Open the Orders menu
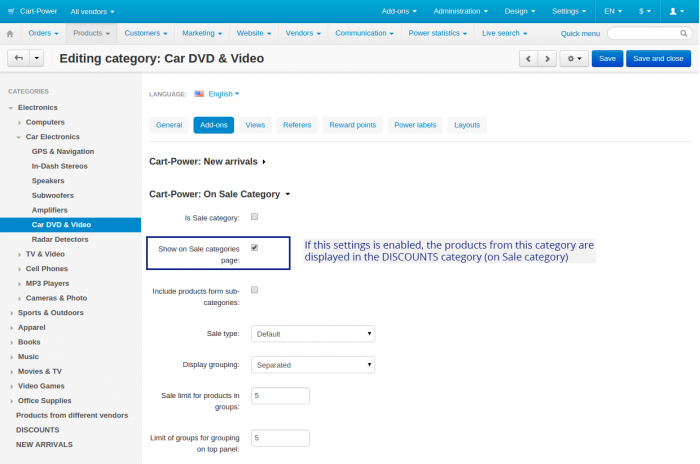 click(43, 33)
